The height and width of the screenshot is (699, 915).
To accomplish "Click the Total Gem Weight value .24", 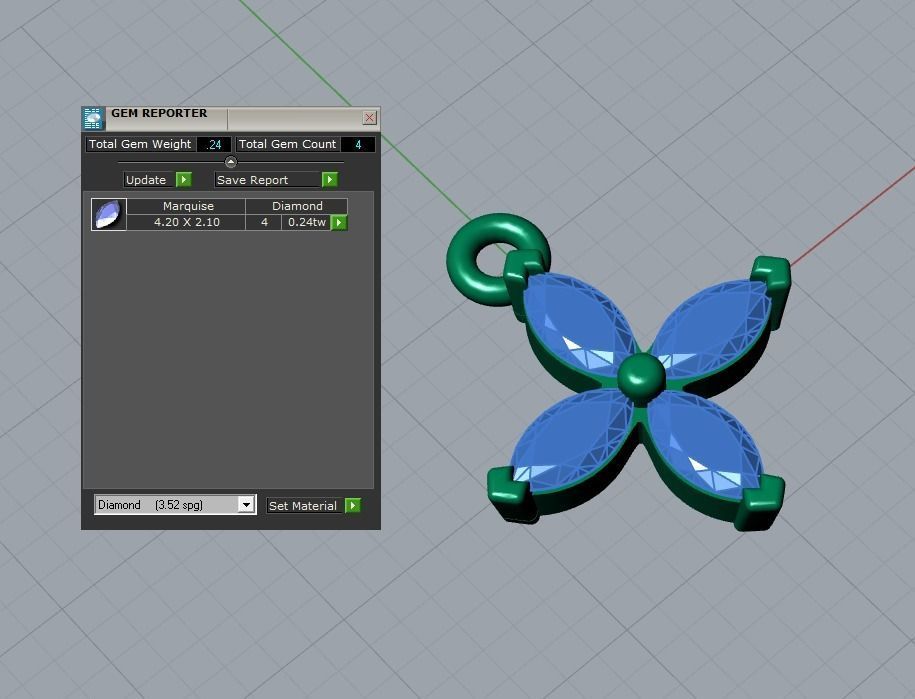I will (214, 144).
